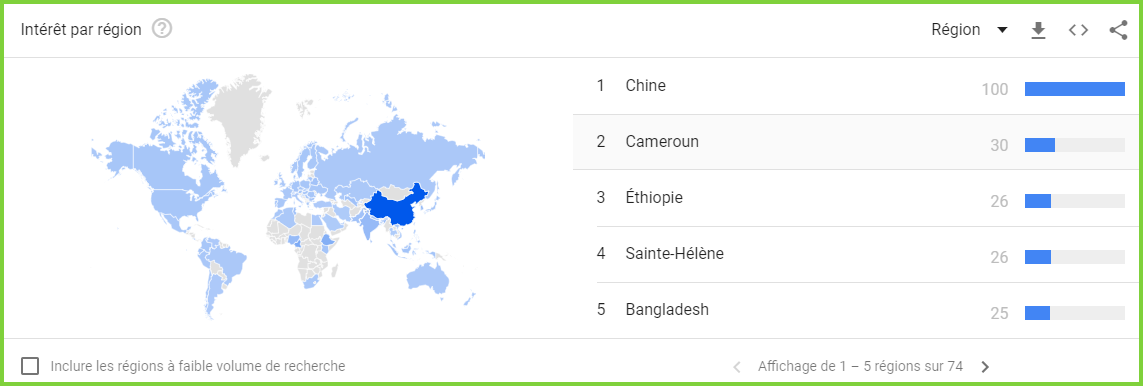Go to the next page of regions

click(986, 366)
